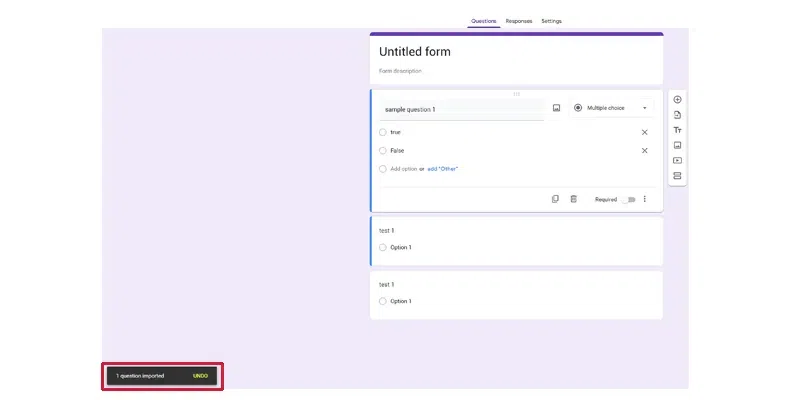Duplicate the sample question 1 card
Viewport: 800px width, 400px height.
(555, 199)
